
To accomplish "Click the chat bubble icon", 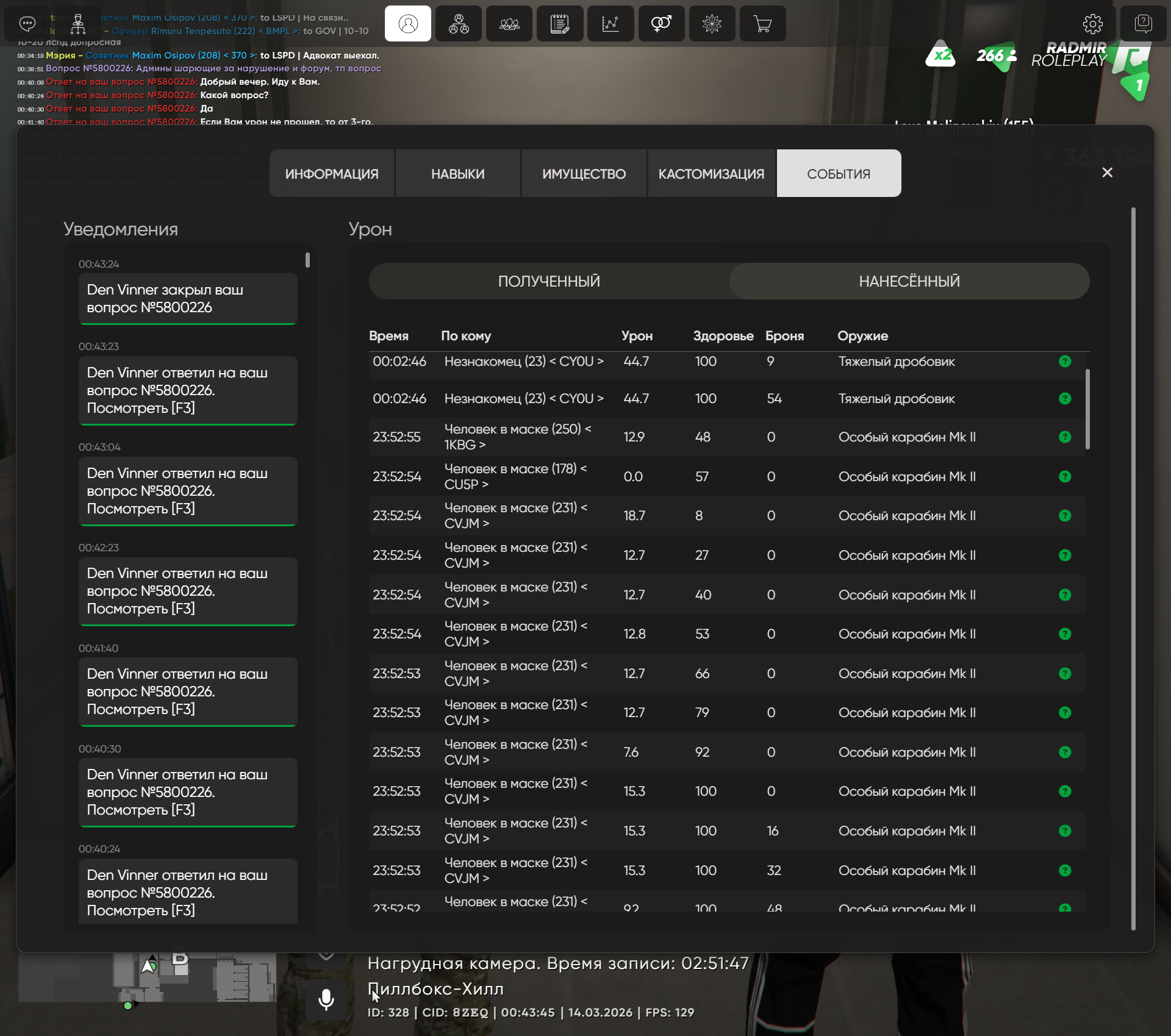I will coord(27,24).
